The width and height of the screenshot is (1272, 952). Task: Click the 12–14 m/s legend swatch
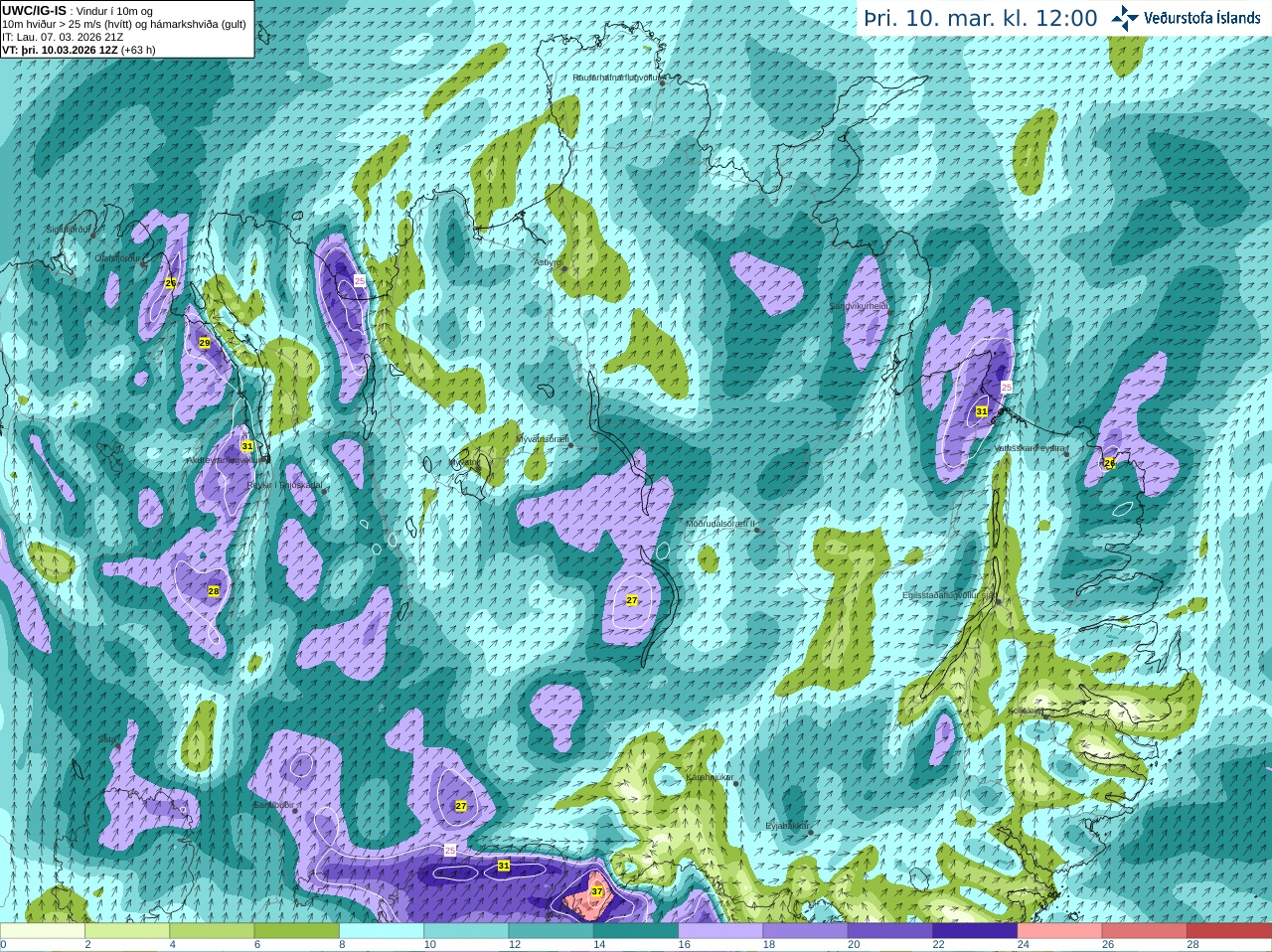click(x=552, y=931)
